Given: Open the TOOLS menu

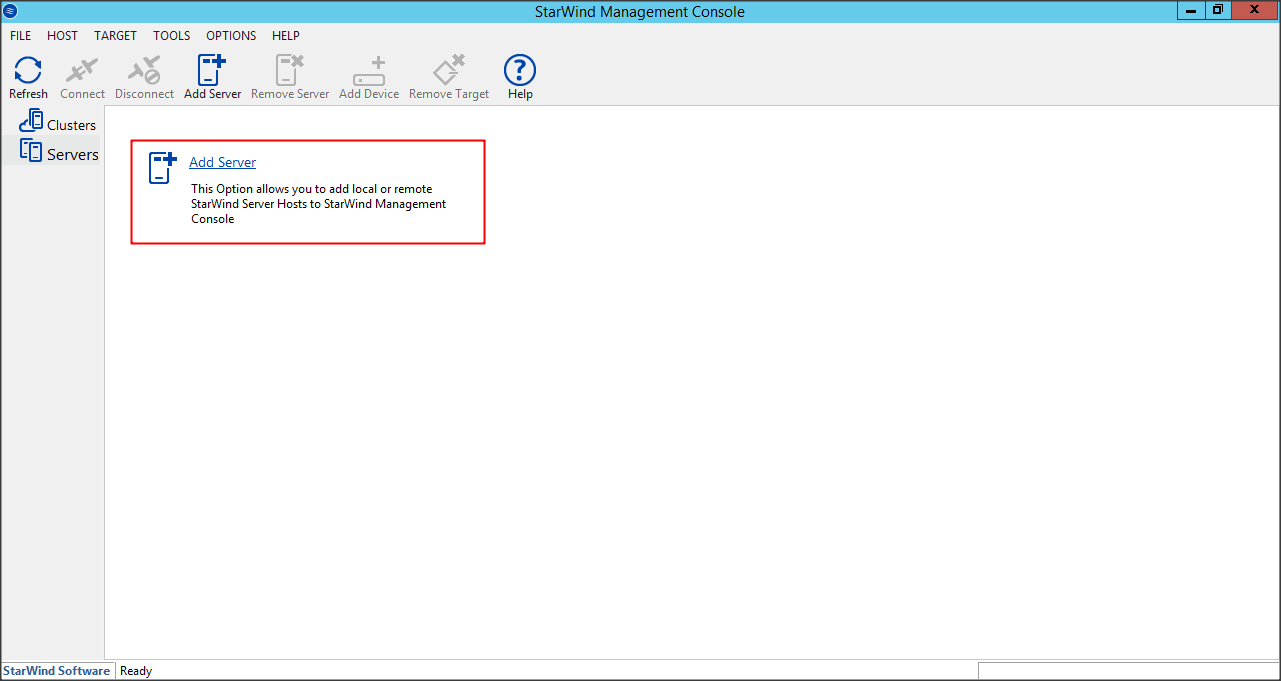Looking at the screenshot, I should (171, 36).
